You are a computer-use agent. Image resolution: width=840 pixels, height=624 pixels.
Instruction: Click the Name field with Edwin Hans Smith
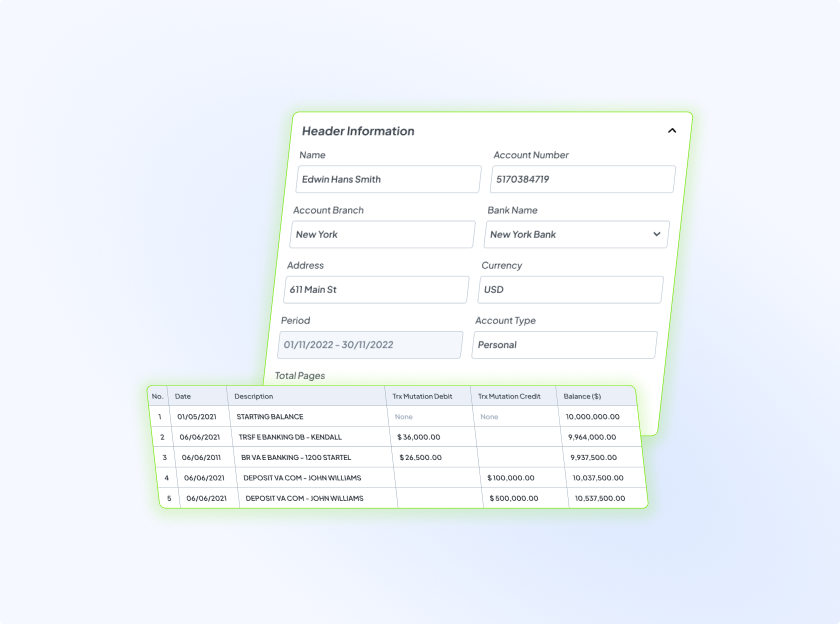click(389, 180)
